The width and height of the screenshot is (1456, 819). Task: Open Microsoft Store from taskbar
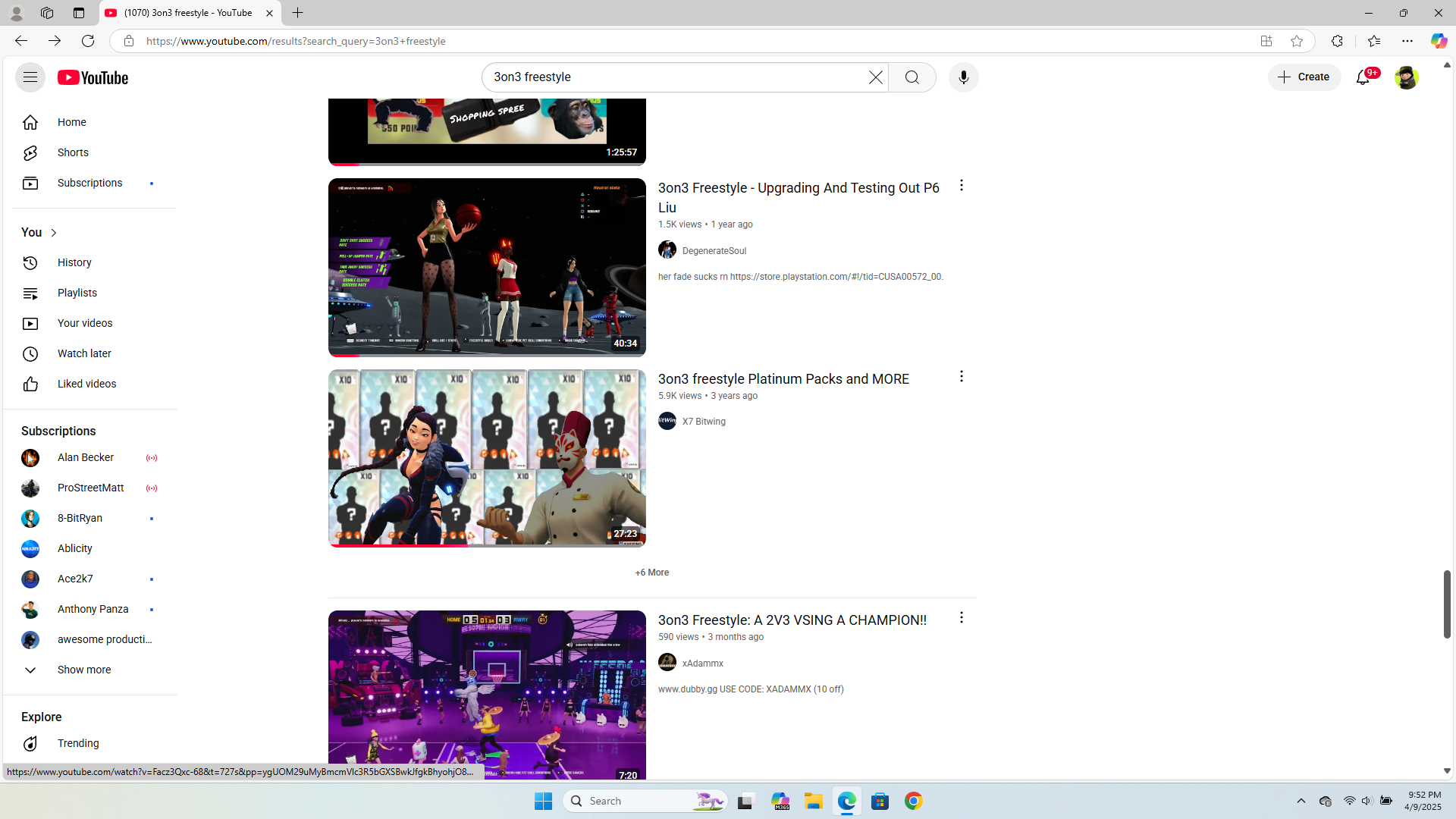880,801
